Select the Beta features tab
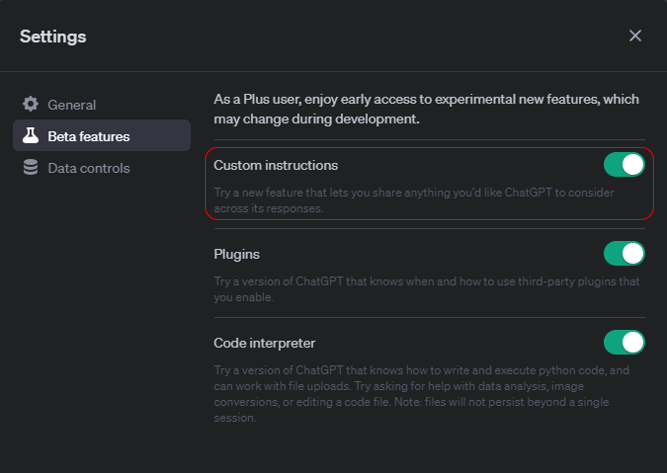667x473 pixels. pos(102,136)
